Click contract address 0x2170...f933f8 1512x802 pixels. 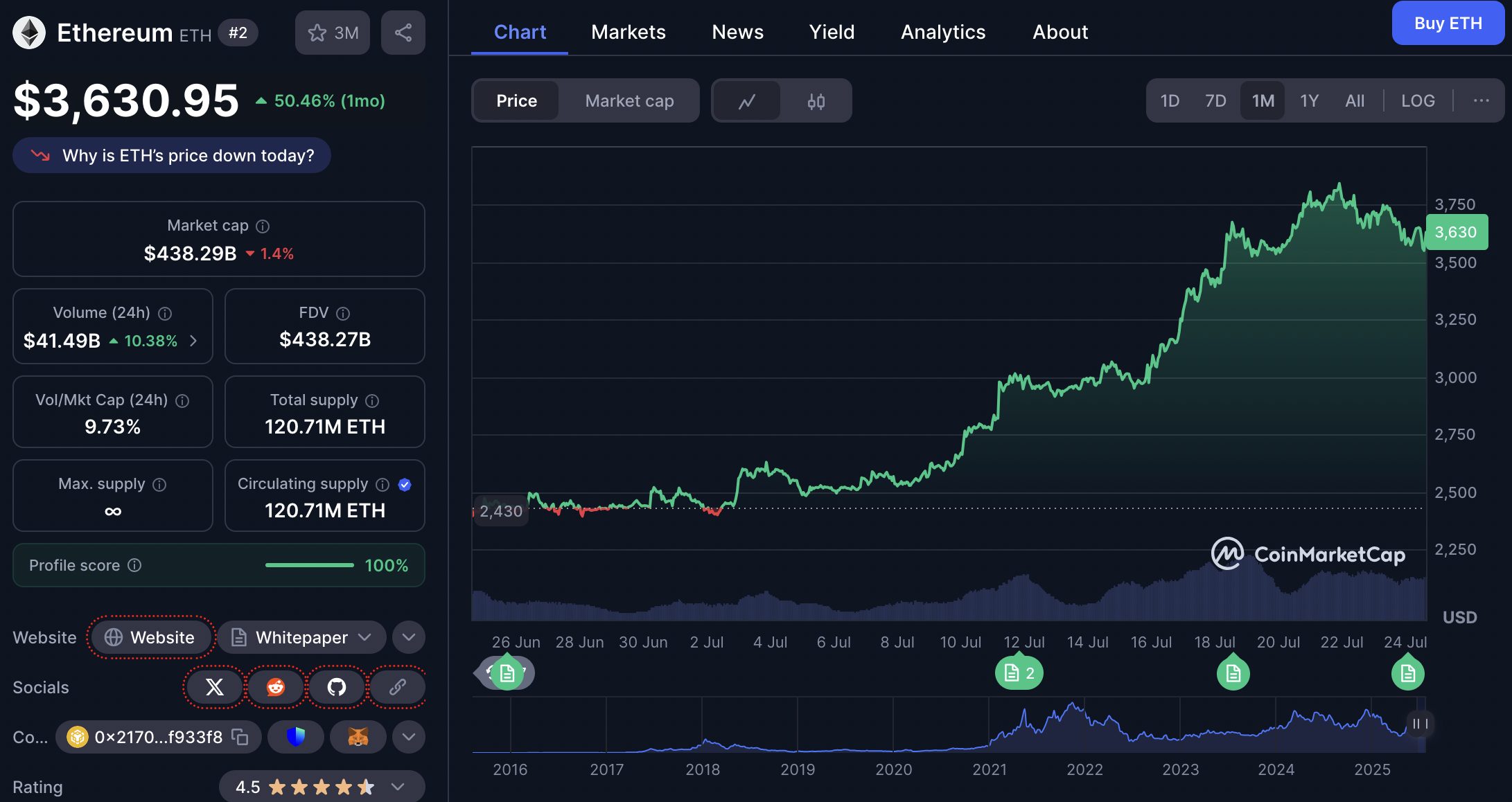(158, 737)
